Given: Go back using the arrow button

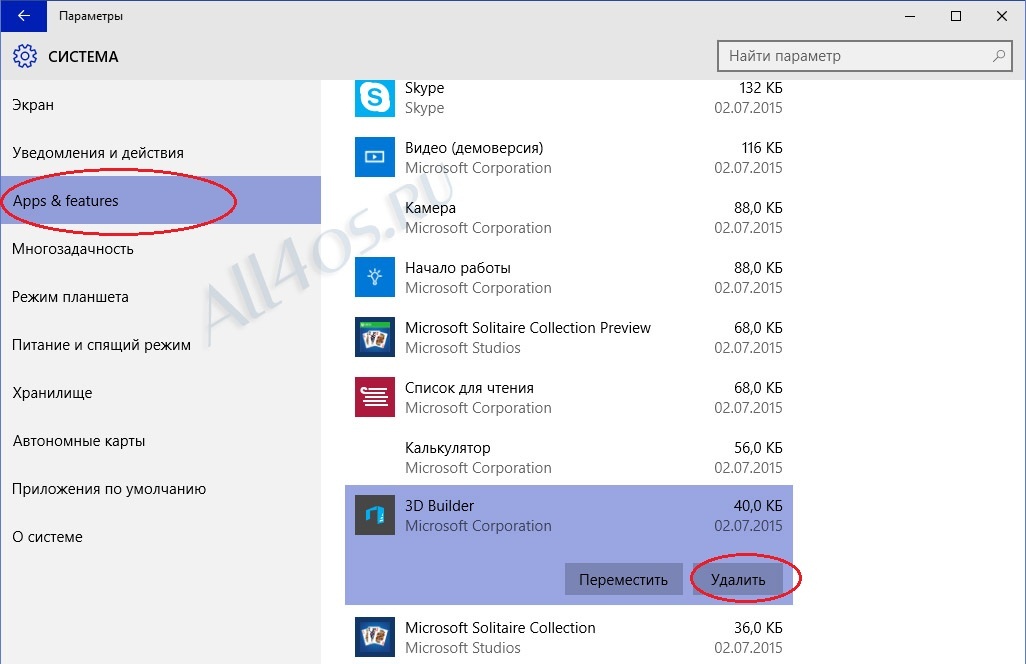Looking at the screenshot, I should point(24,16).
